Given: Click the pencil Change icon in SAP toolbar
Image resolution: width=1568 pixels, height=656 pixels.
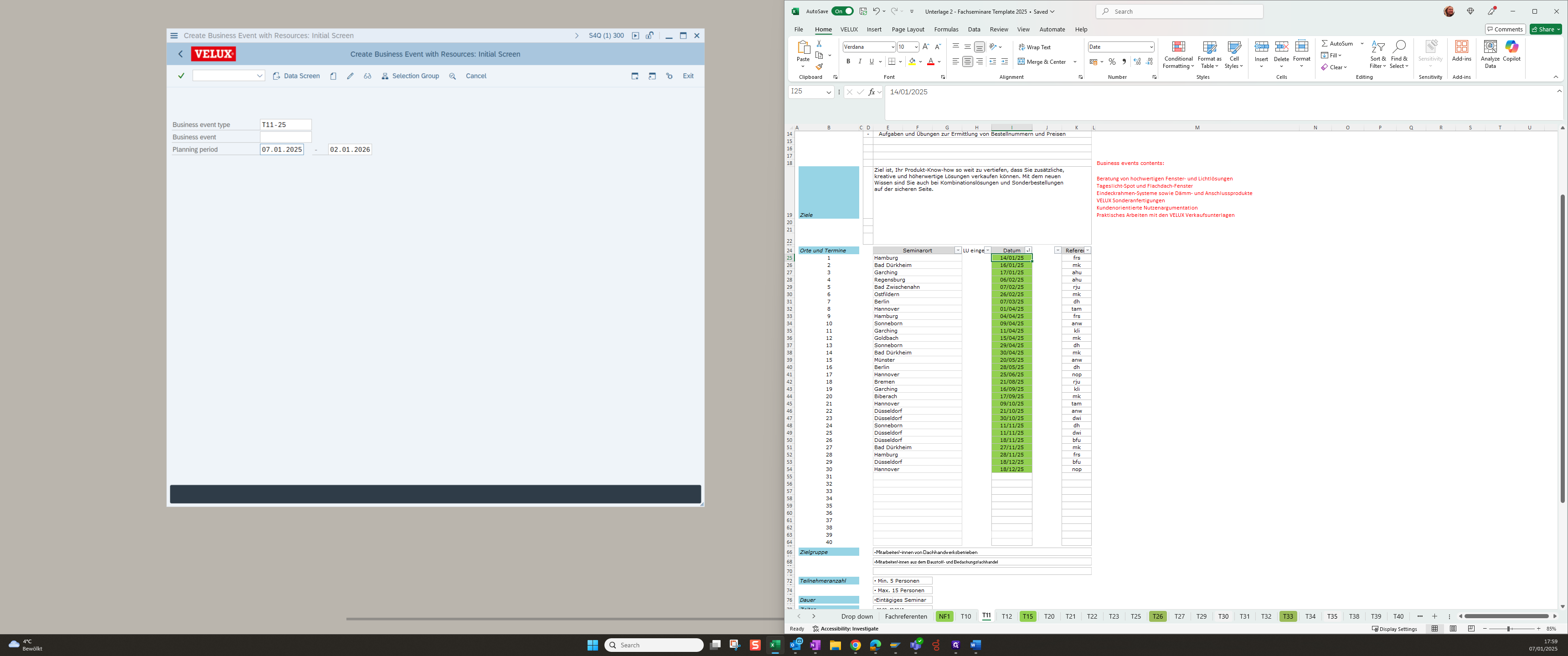Looking at the screenshot, I should point(350,76).
